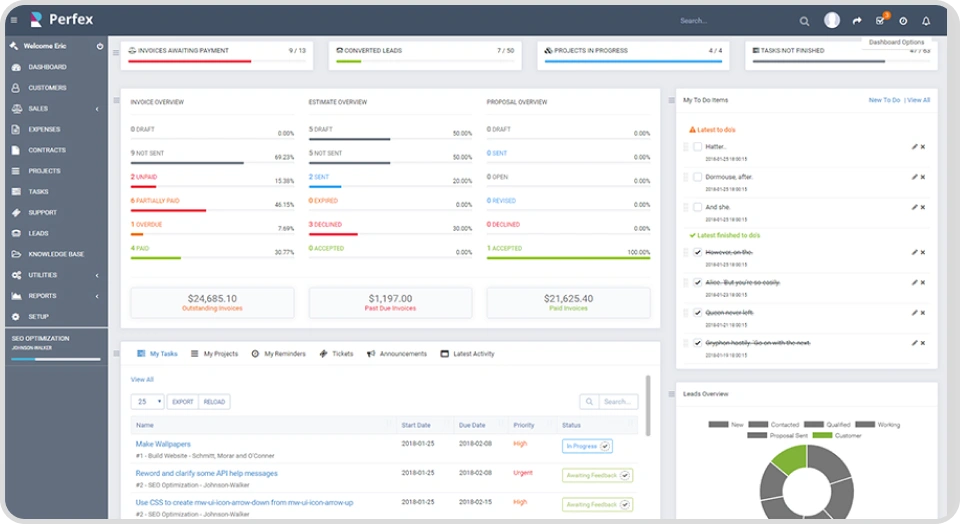Open Customers in the sidebar
Viewport: 960px width, 524px height.
point(47,88)
